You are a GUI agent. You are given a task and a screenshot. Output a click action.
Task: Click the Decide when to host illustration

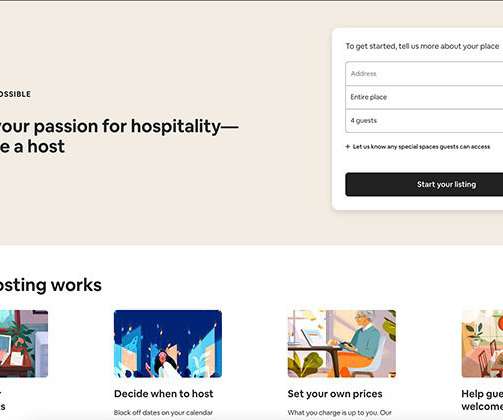[168, 344]
